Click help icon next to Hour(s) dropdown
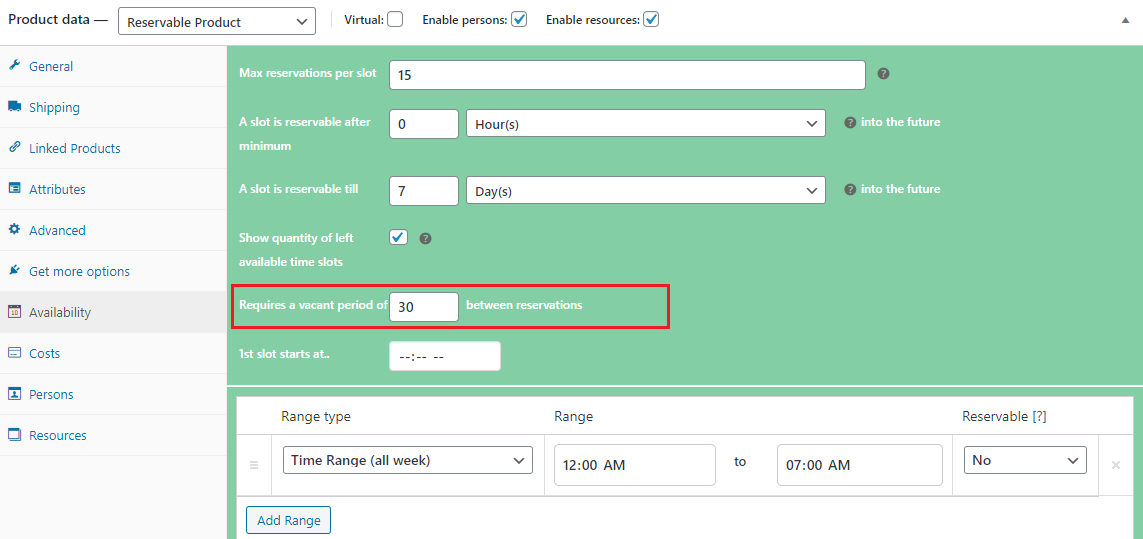Screen dimensions: 1143x539 coord(850,122)
